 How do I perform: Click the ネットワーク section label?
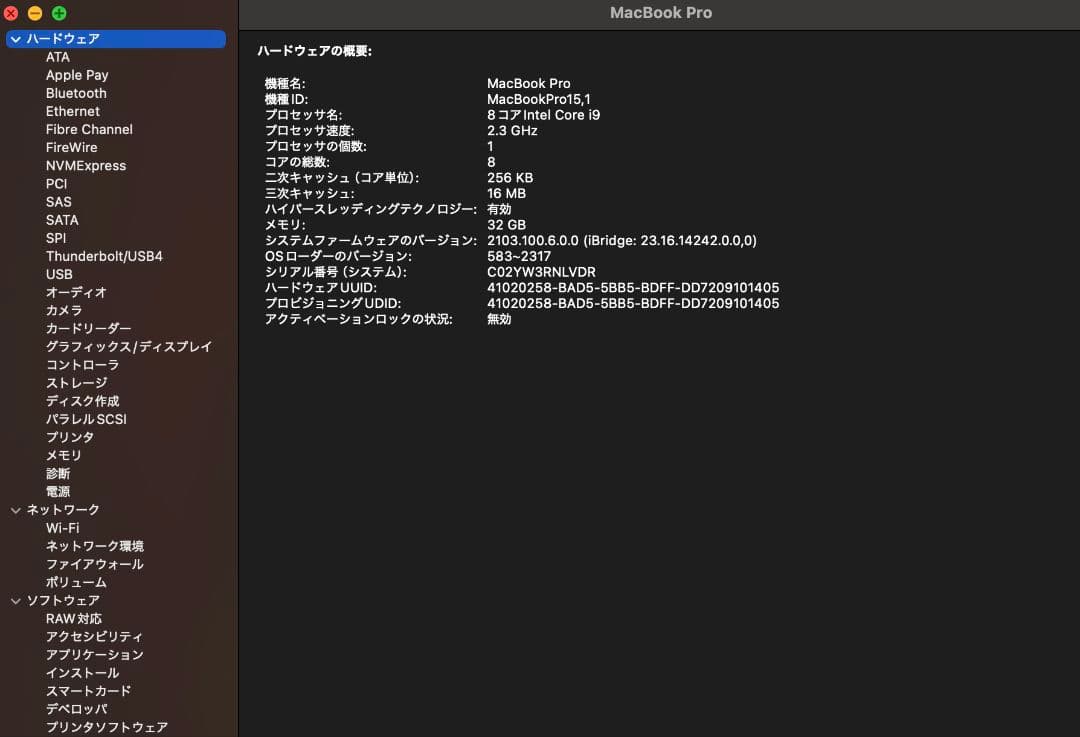tap(63, 510)
